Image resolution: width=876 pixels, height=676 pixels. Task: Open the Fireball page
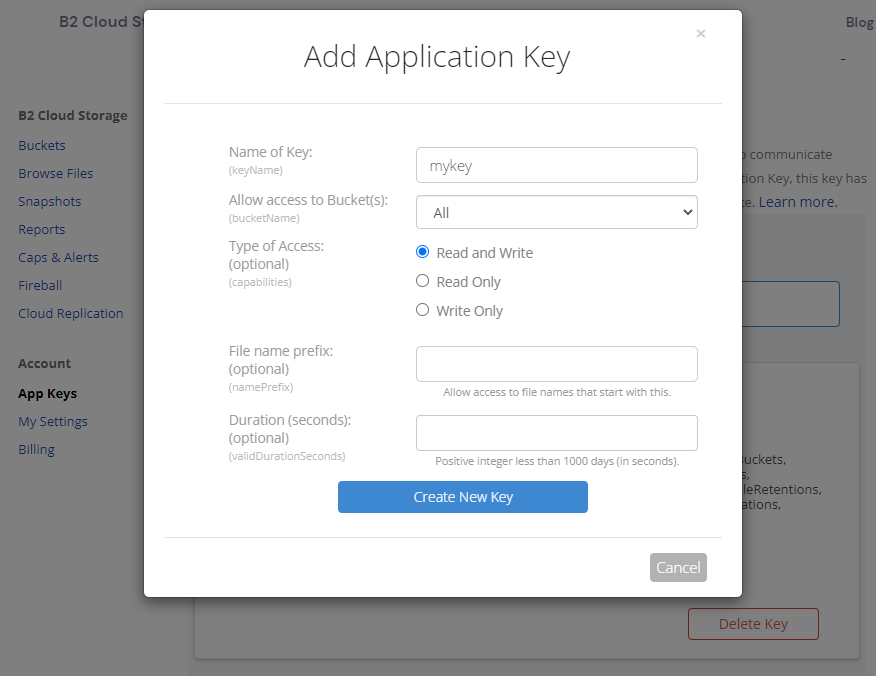(40, 285)
